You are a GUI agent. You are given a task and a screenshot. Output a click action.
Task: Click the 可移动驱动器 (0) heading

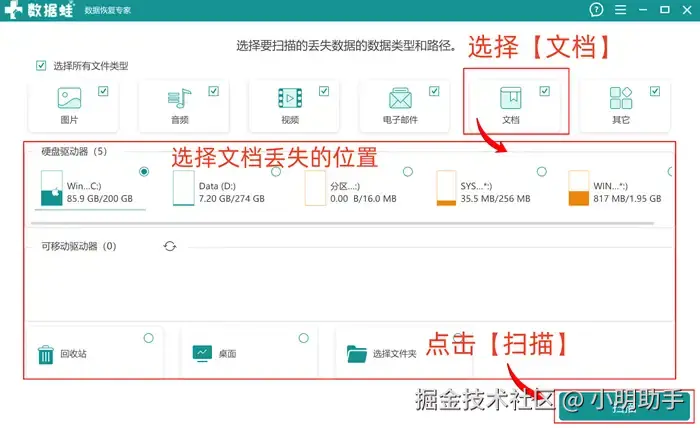click(x=79, y=246)
